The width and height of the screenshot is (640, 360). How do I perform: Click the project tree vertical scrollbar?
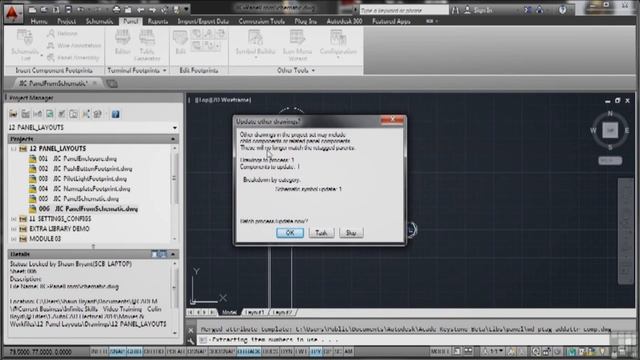point(175,193)
